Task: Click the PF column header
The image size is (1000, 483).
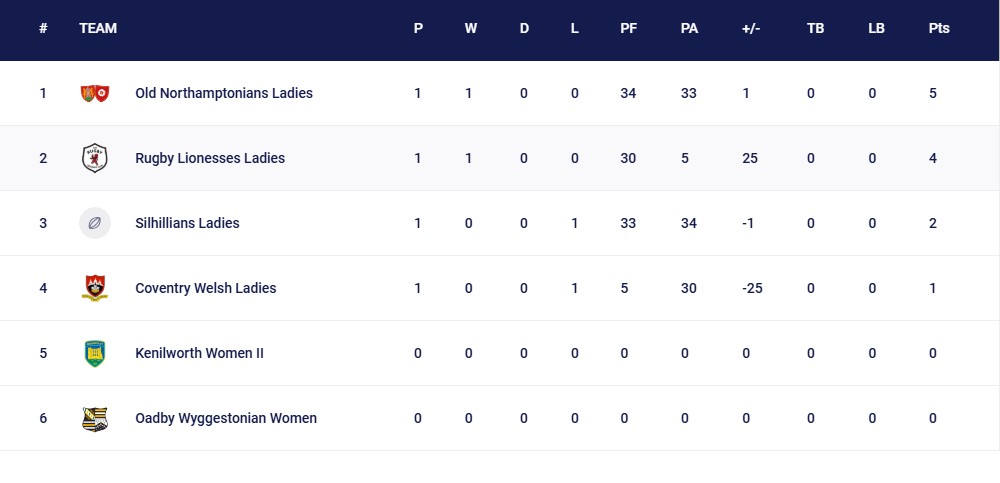Action: (628, 28)
